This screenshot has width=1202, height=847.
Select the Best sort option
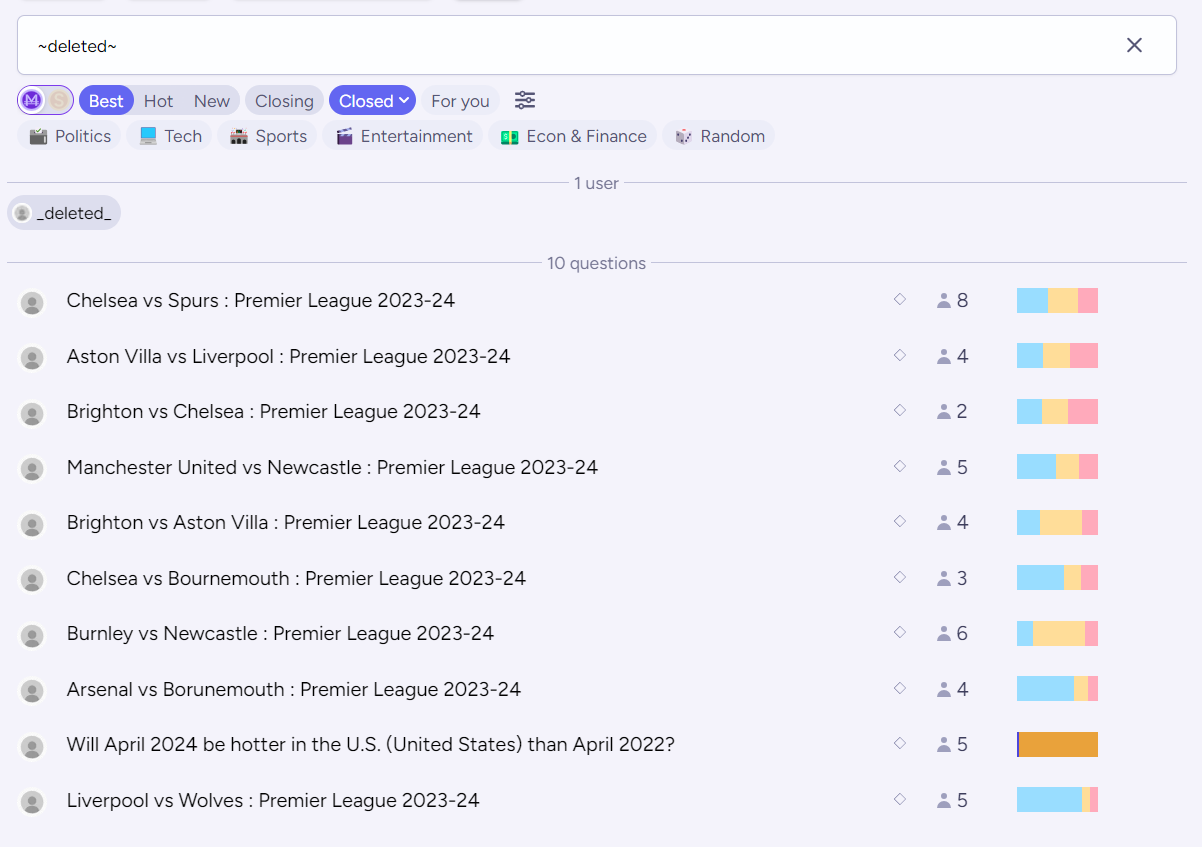coord(106,101)
